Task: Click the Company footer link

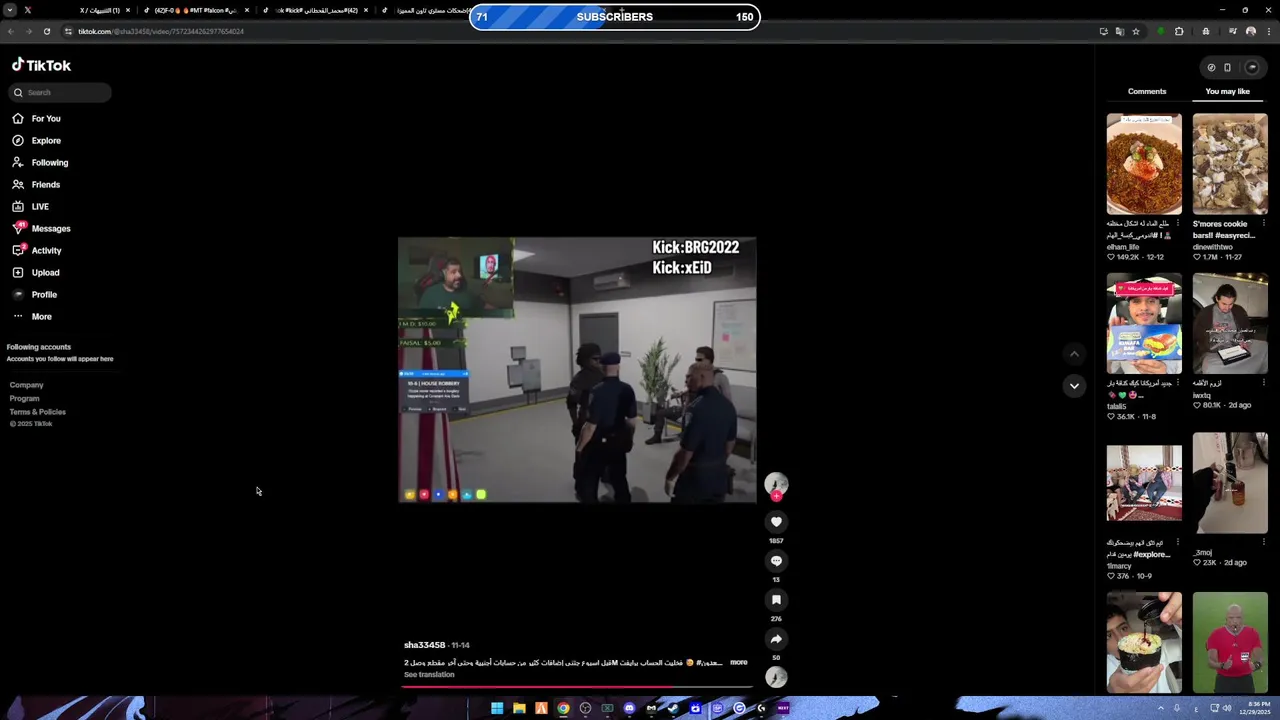Action: tap(26, 385)
